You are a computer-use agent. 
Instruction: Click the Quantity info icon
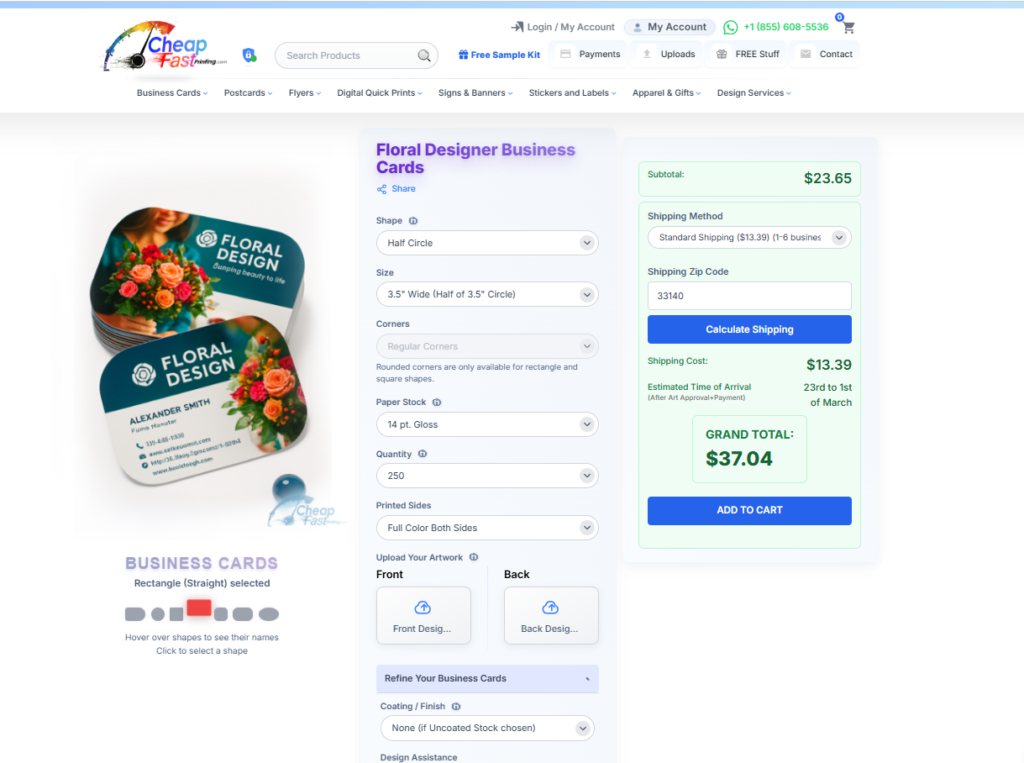423,454
